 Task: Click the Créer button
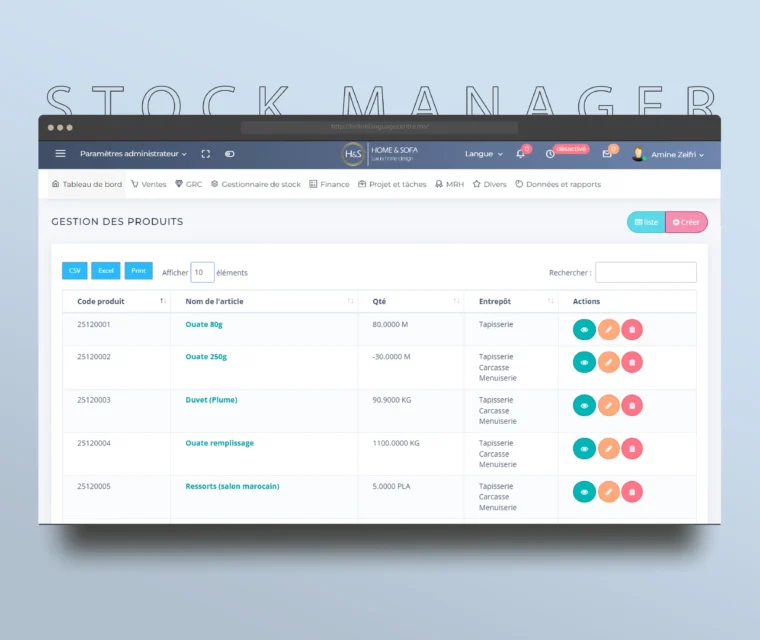click(686, 222)
